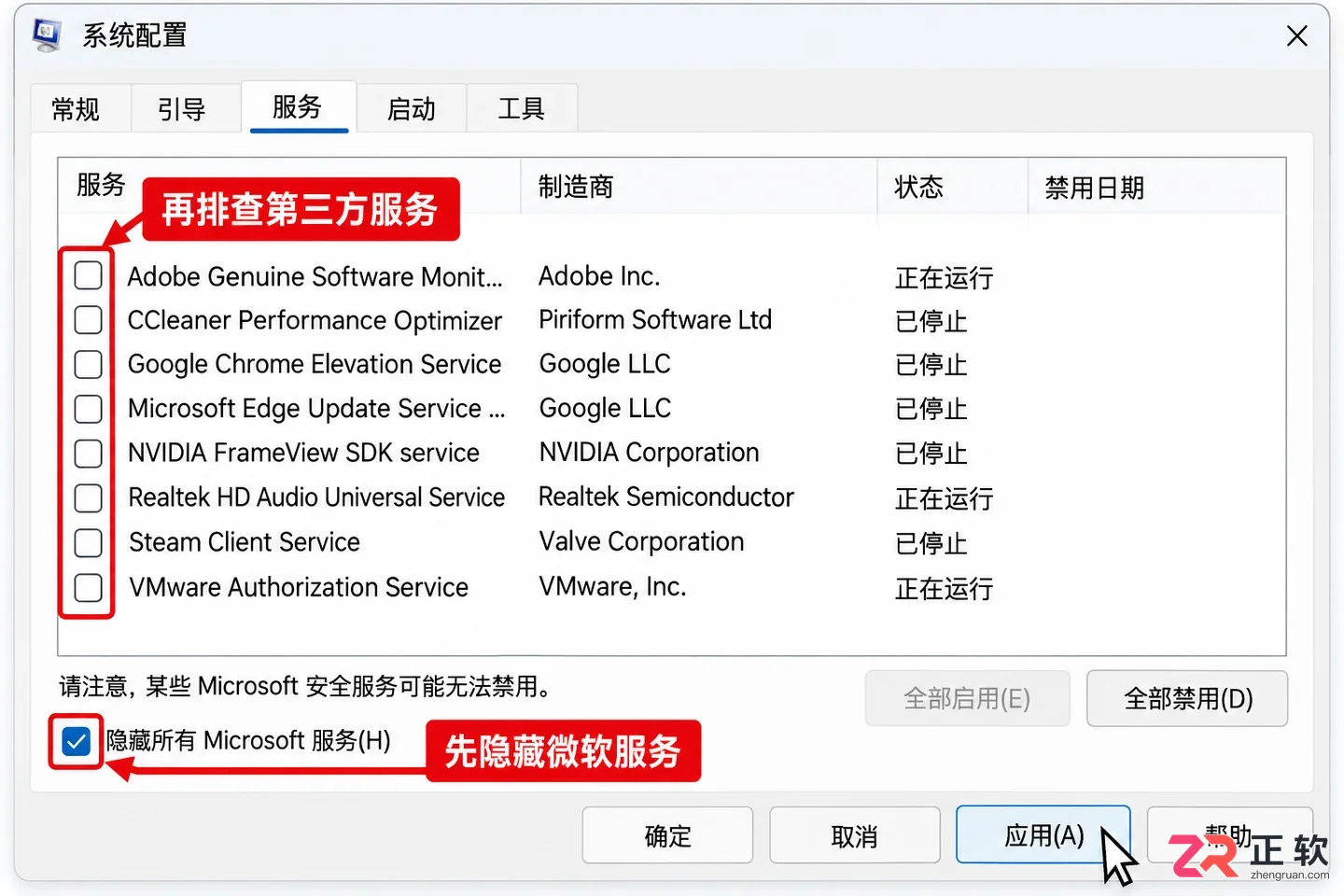Image resolution: width=1344 pixels, height=896 pixels.
Task: Select the Microsoft Edge Update Service name
Action: pos(316,409)
